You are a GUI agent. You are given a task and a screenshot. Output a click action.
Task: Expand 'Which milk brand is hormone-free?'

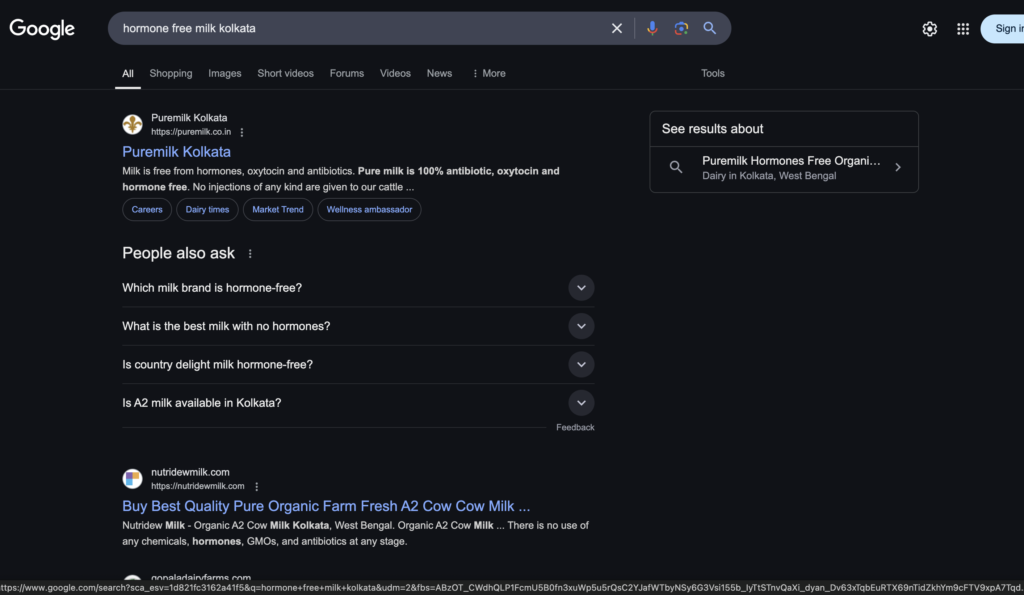coord(358,288)
